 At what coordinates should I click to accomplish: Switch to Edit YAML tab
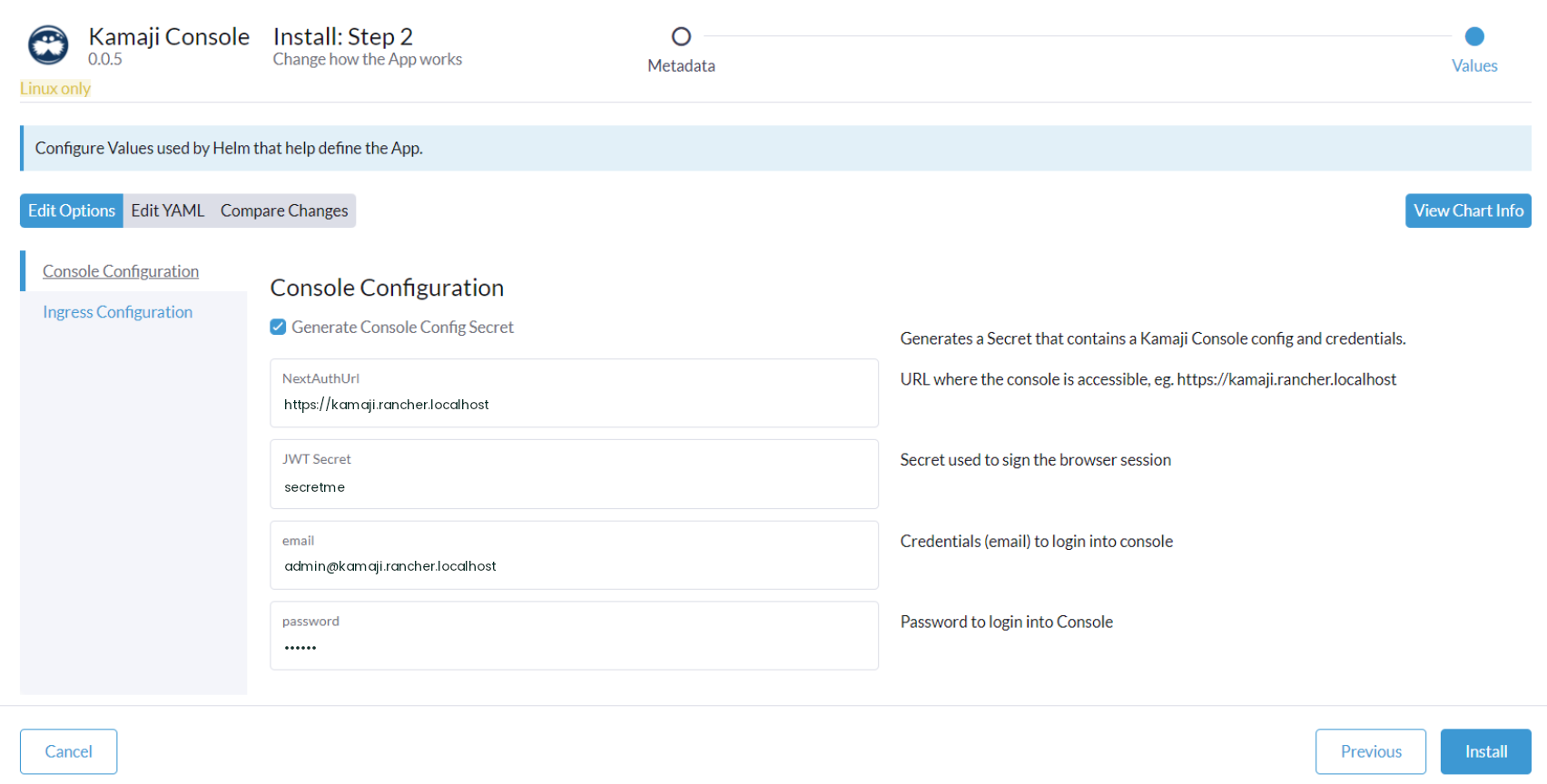click(168, 211)
